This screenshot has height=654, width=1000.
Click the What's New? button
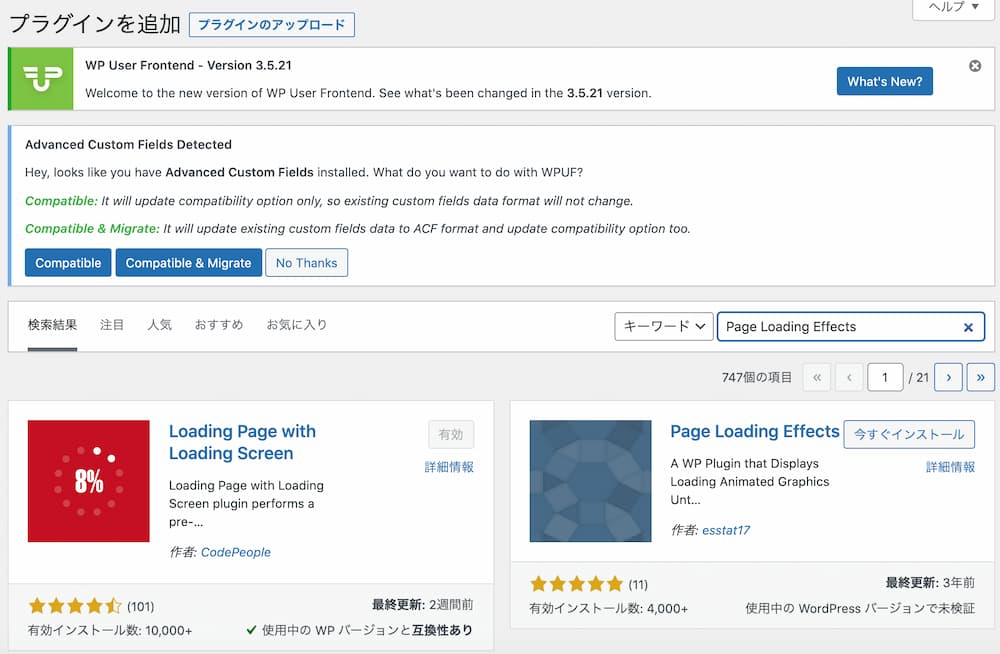point(884,82)
